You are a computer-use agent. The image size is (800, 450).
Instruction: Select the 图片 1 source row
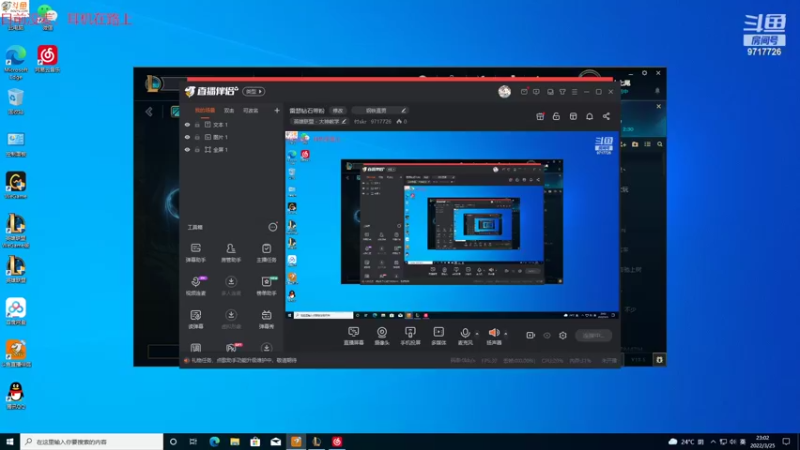232,137
